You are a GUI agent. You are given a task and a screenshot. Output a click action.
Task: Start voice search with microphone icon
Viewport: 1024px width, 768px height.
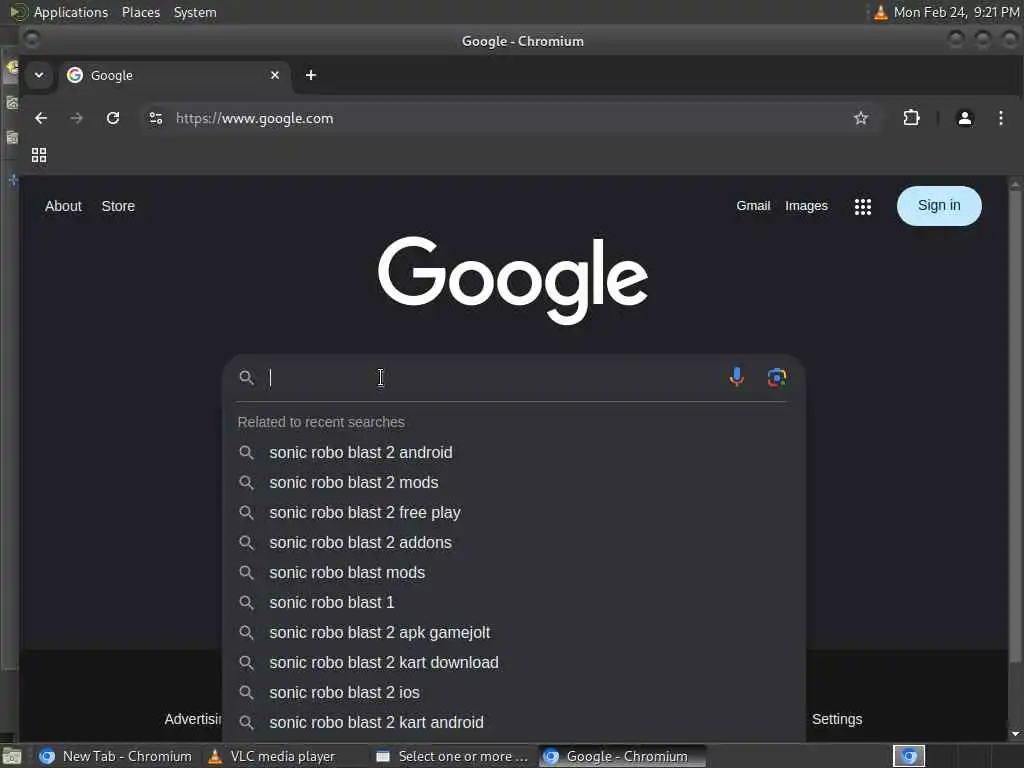737,377
